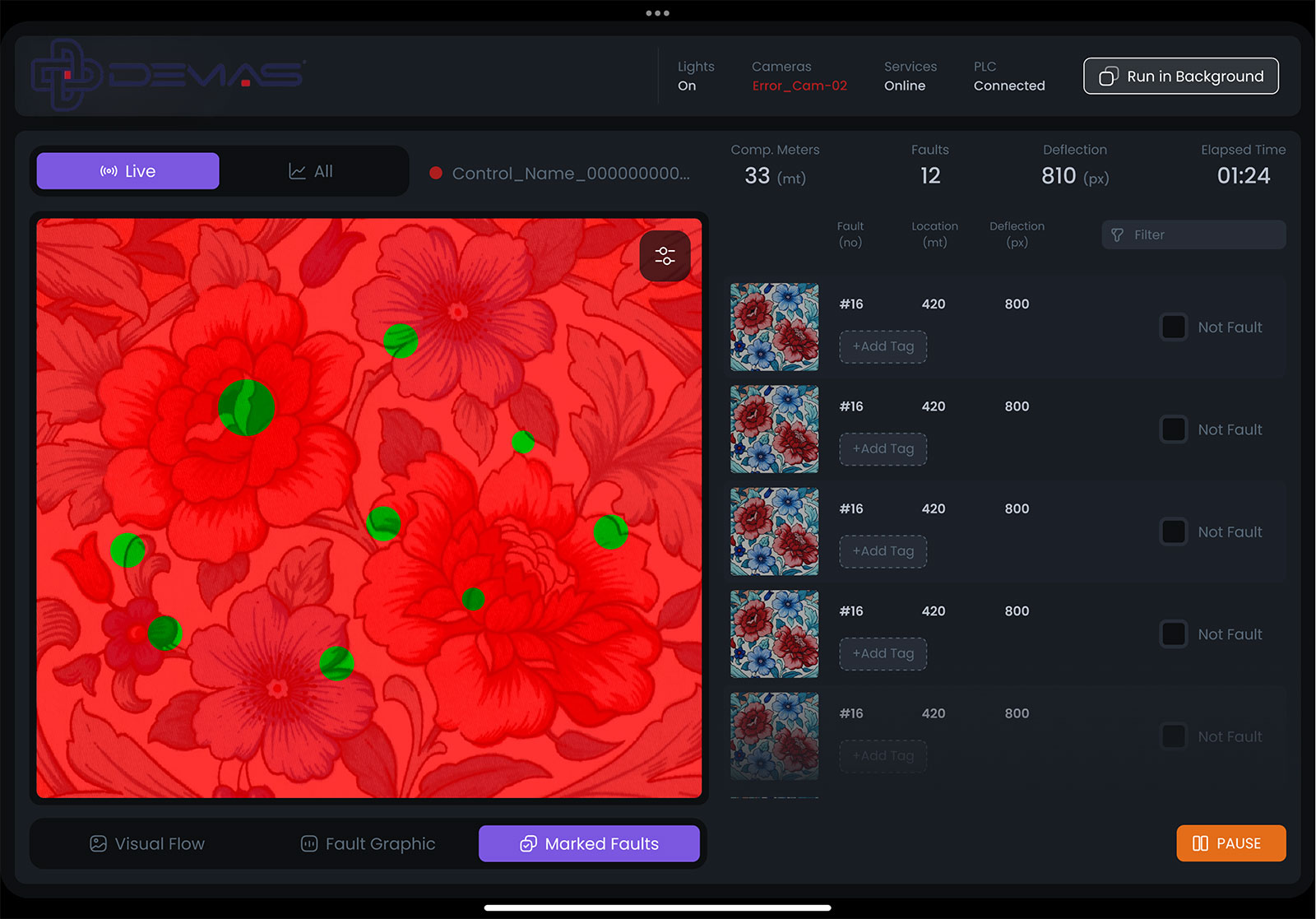1316x919 pixels.
Task: Add a tag to the first fault
Action: (883, 346)
